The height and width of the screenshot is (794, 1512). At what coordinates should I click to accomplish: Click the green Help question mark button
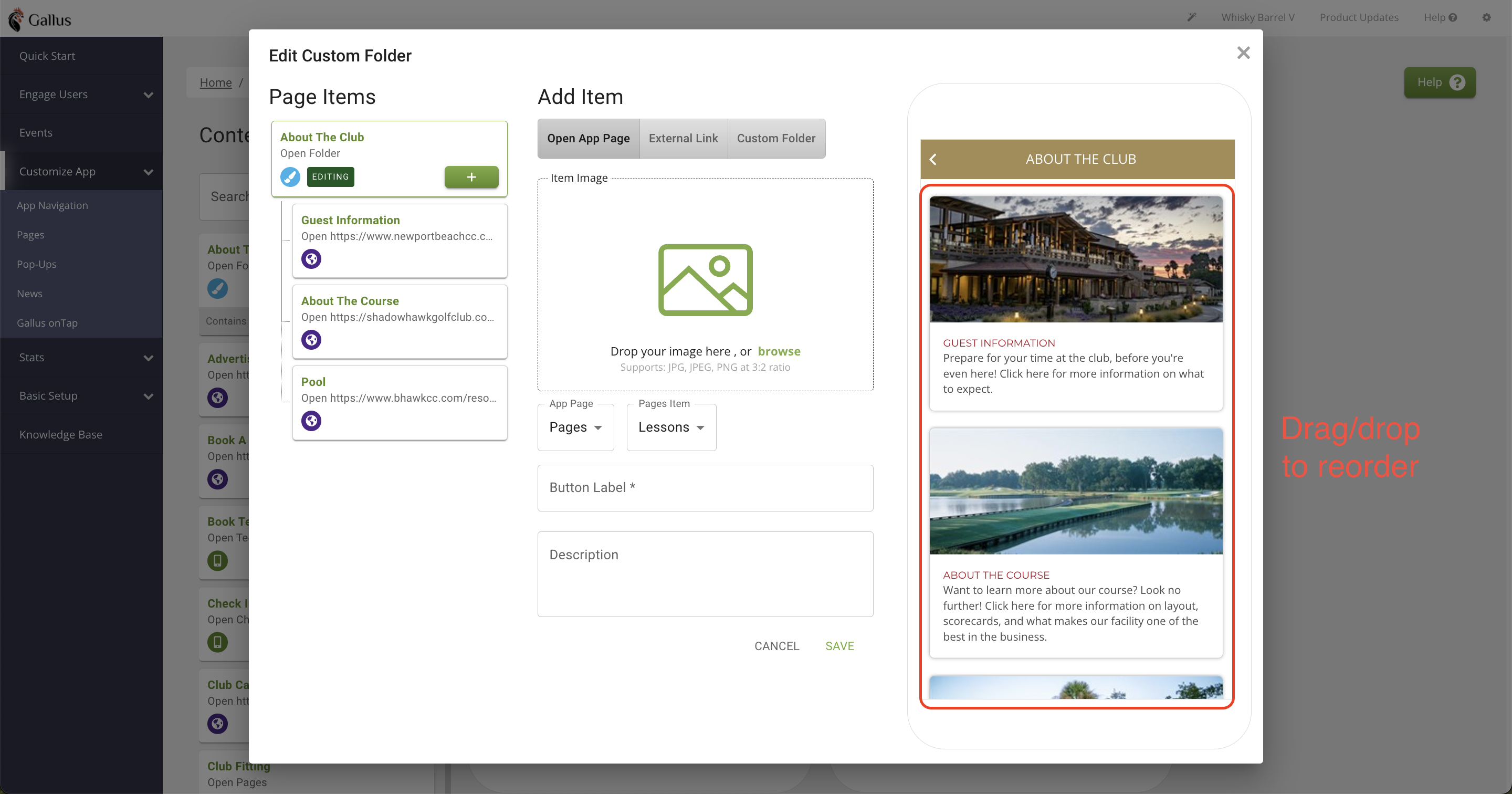(1439, 82)
